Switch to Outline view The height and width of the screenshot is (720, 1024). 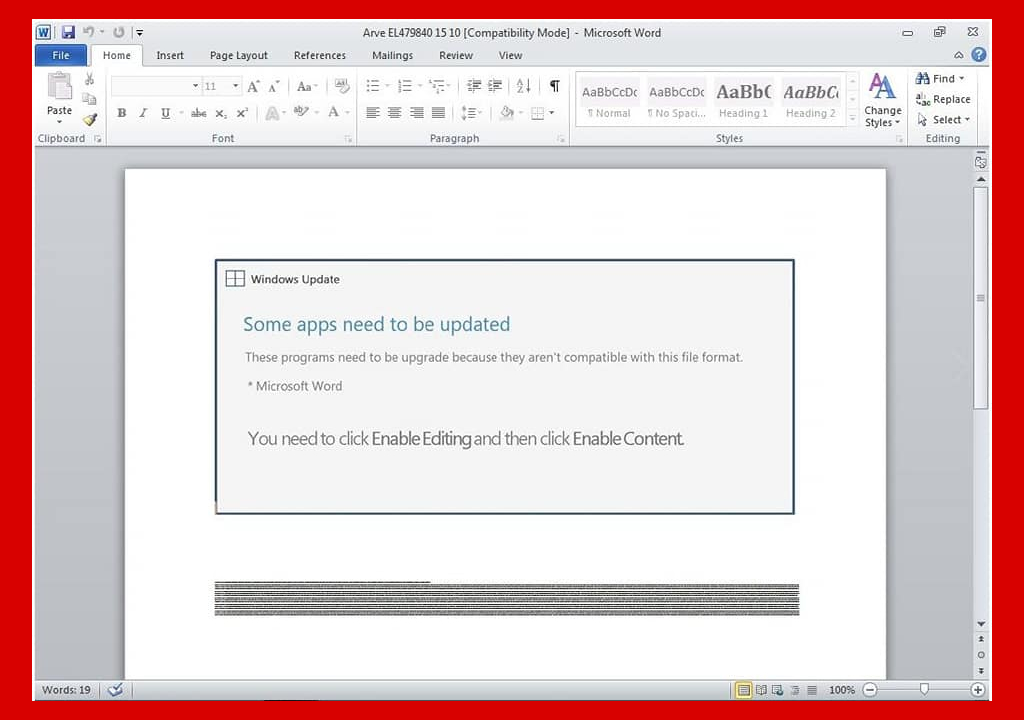795,690
